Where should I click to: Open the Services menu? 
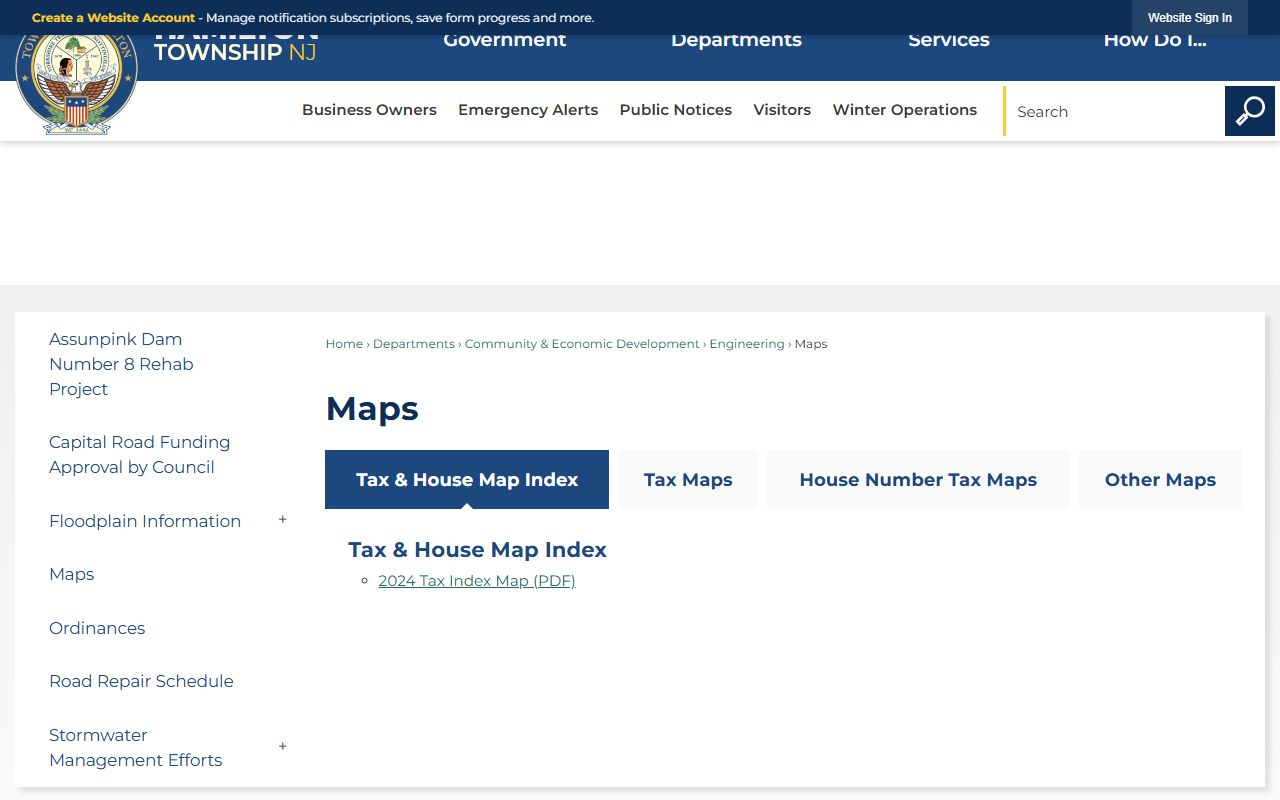point(949,41)
